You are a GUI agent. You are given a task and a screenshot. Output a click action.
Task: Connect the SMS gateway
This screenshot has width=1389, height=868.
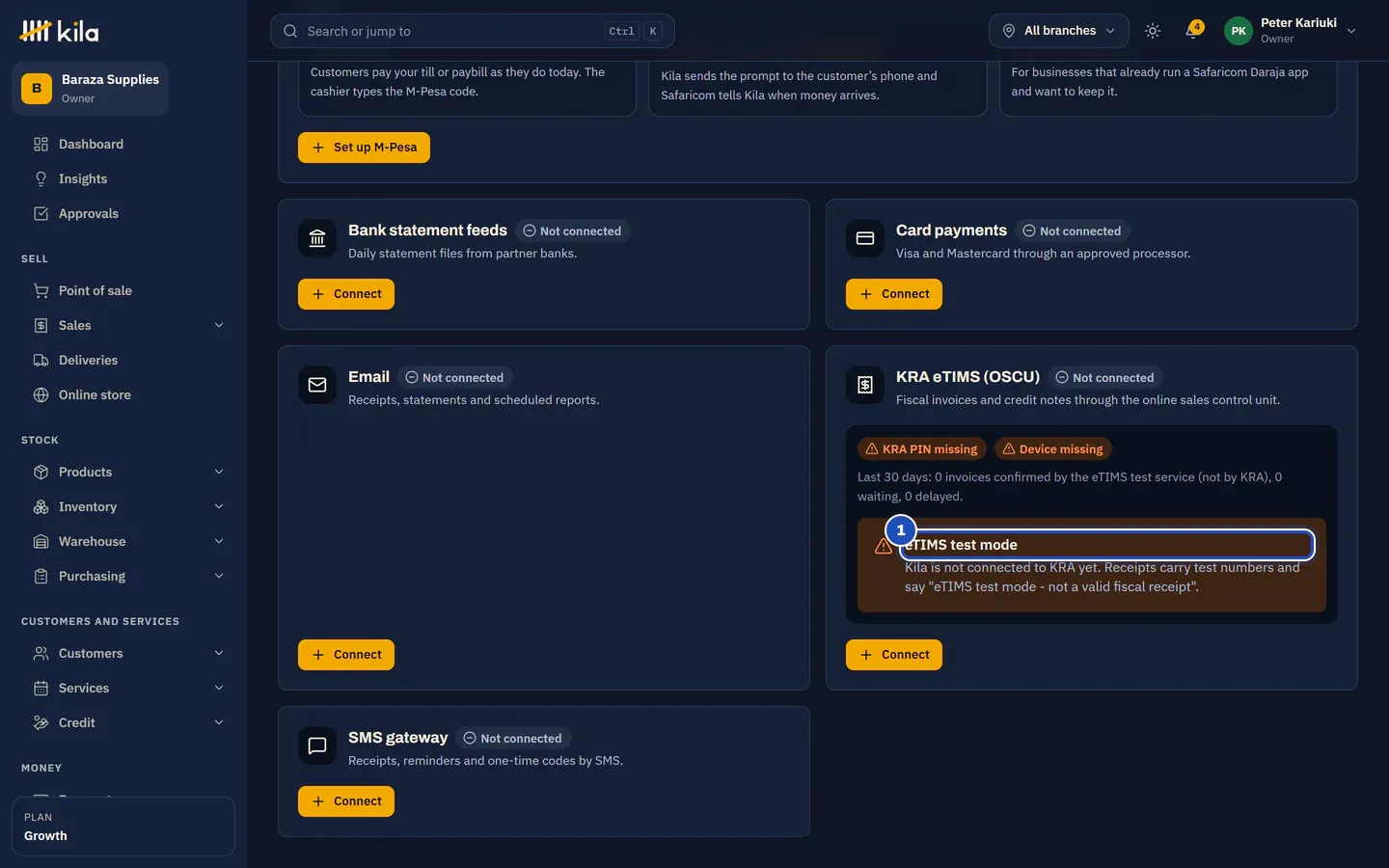point(346,801)
